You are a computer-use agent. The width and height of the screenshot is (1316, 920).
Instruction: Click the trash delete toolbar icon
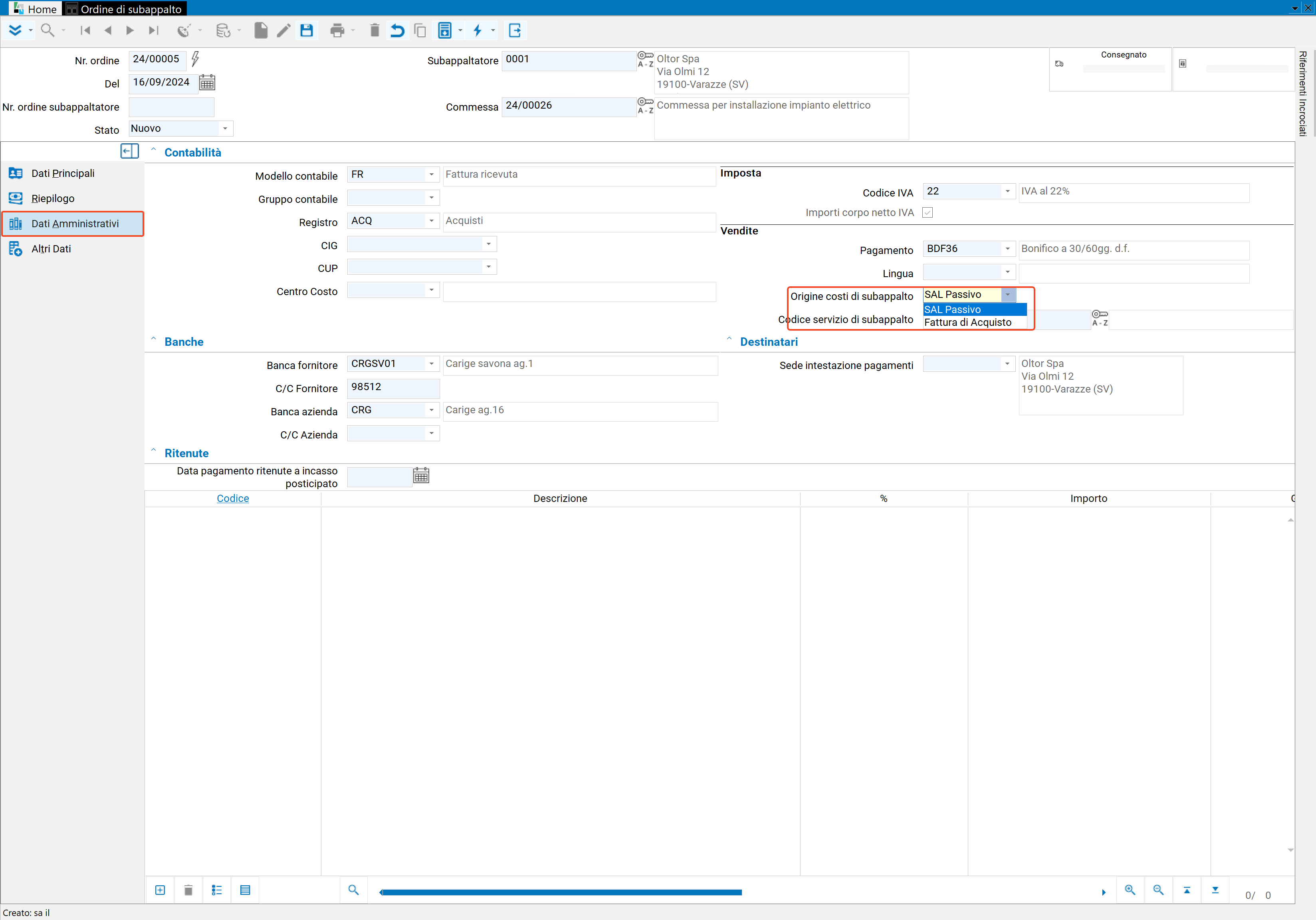374,30
